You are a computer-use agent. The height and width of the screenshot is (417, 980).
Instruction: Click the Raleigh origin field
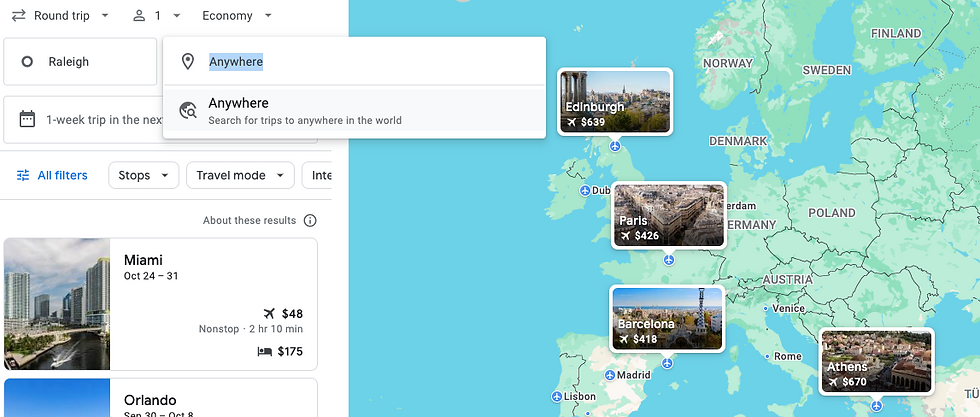[x=80, y=61]
